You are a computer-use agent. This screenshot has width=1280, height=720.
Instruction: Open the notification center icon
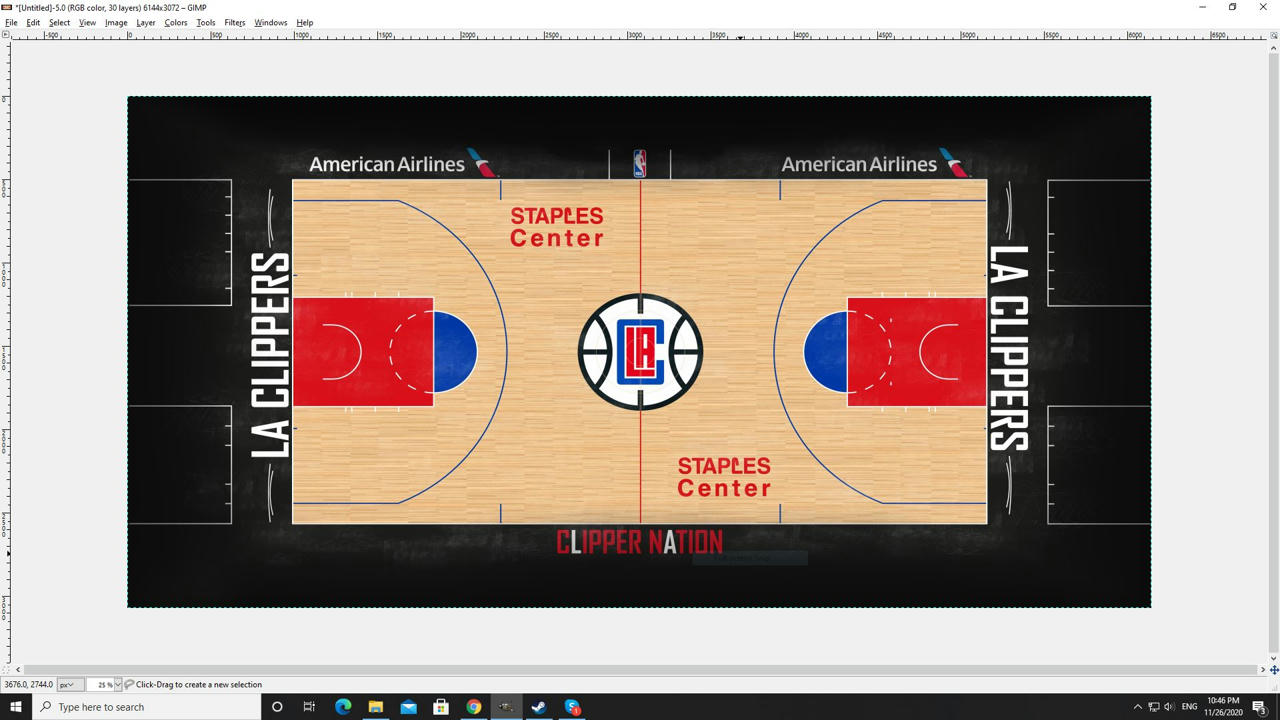tap(1260, 707)
